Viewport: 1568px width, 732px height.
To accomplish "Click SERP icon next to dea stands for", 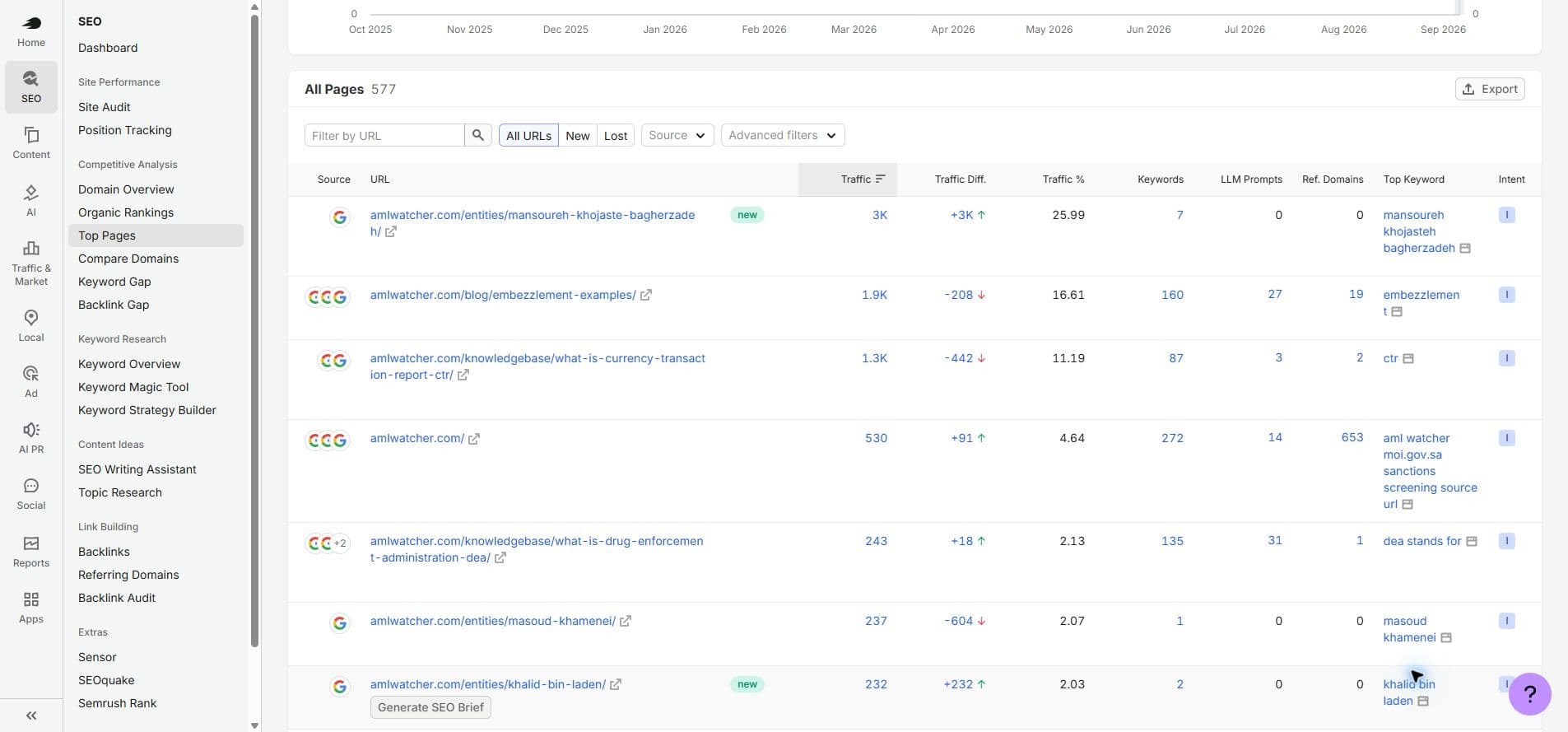I will click(x=1472, y=541).
